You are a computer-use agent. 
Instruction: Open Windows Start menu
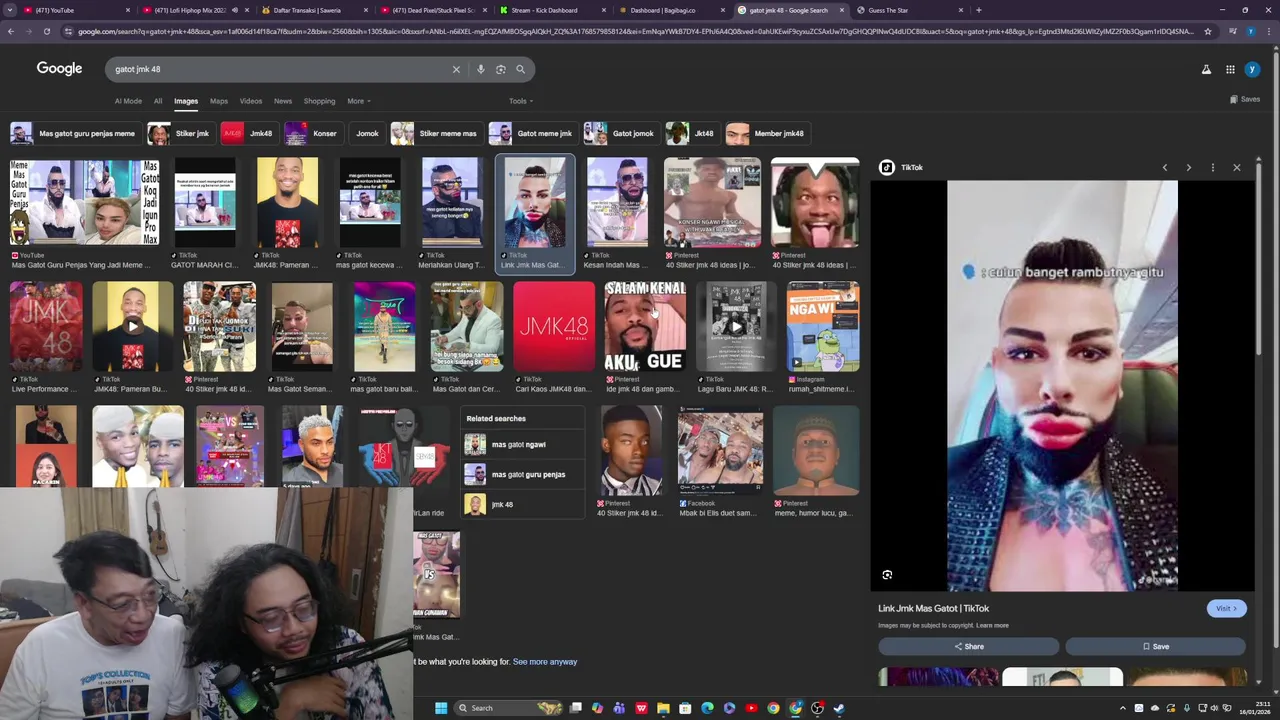[x=441, y=708]
